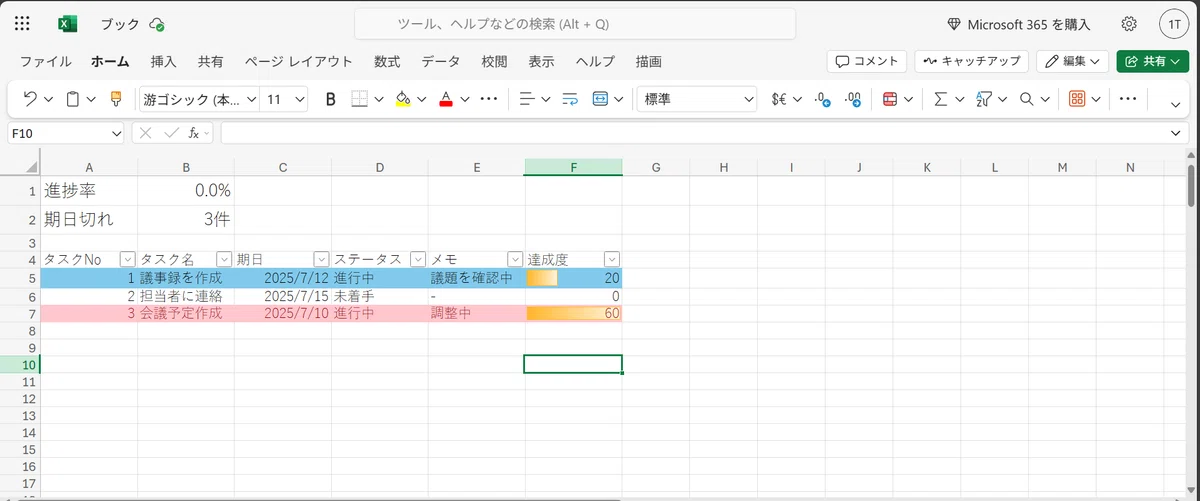Click the Find magnifier icon
The image size is (1200, 501).
(x=1026, y=99)
